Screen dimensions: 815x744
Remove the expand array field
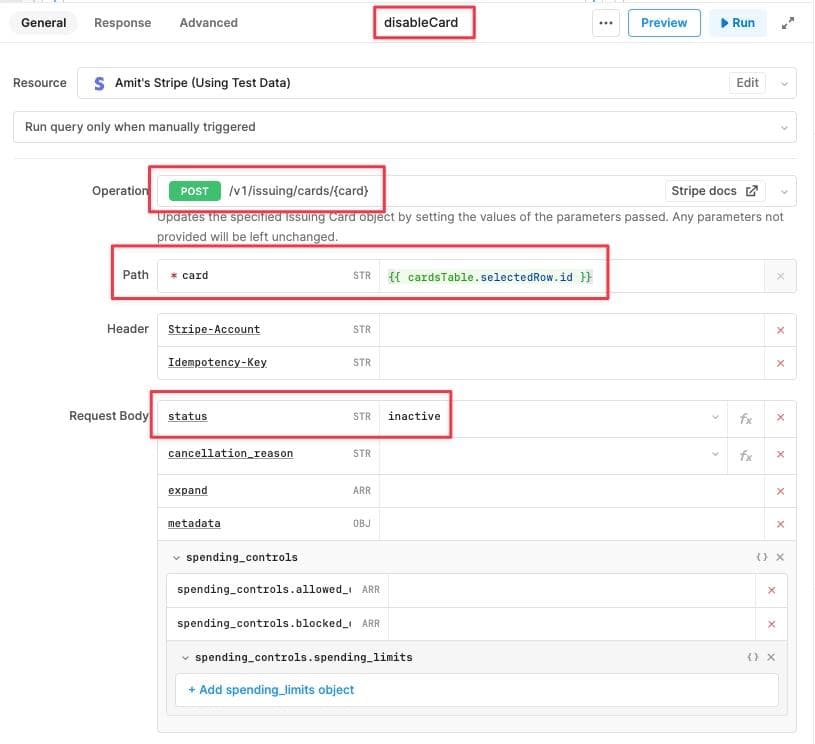click(779, 491)
